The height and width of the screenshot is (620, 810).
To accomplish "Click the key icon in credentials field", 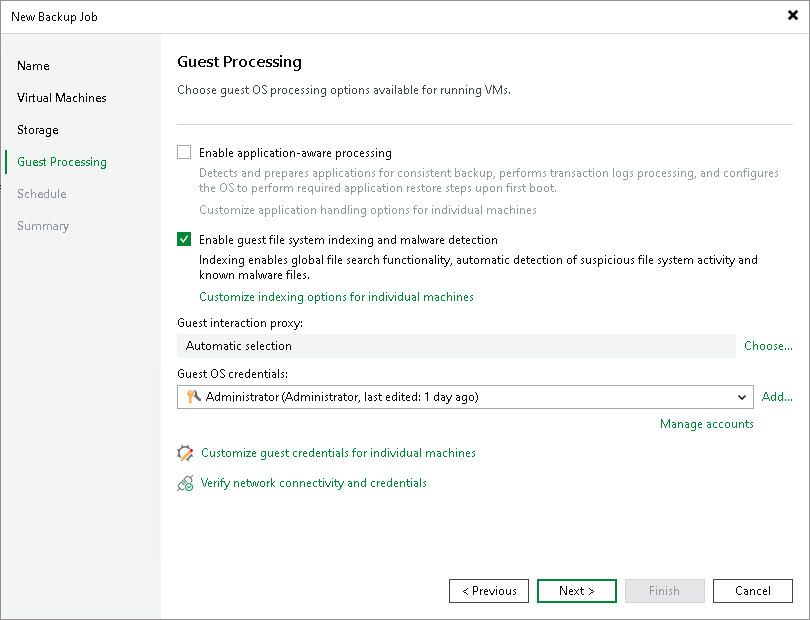I will click(193, 397).
